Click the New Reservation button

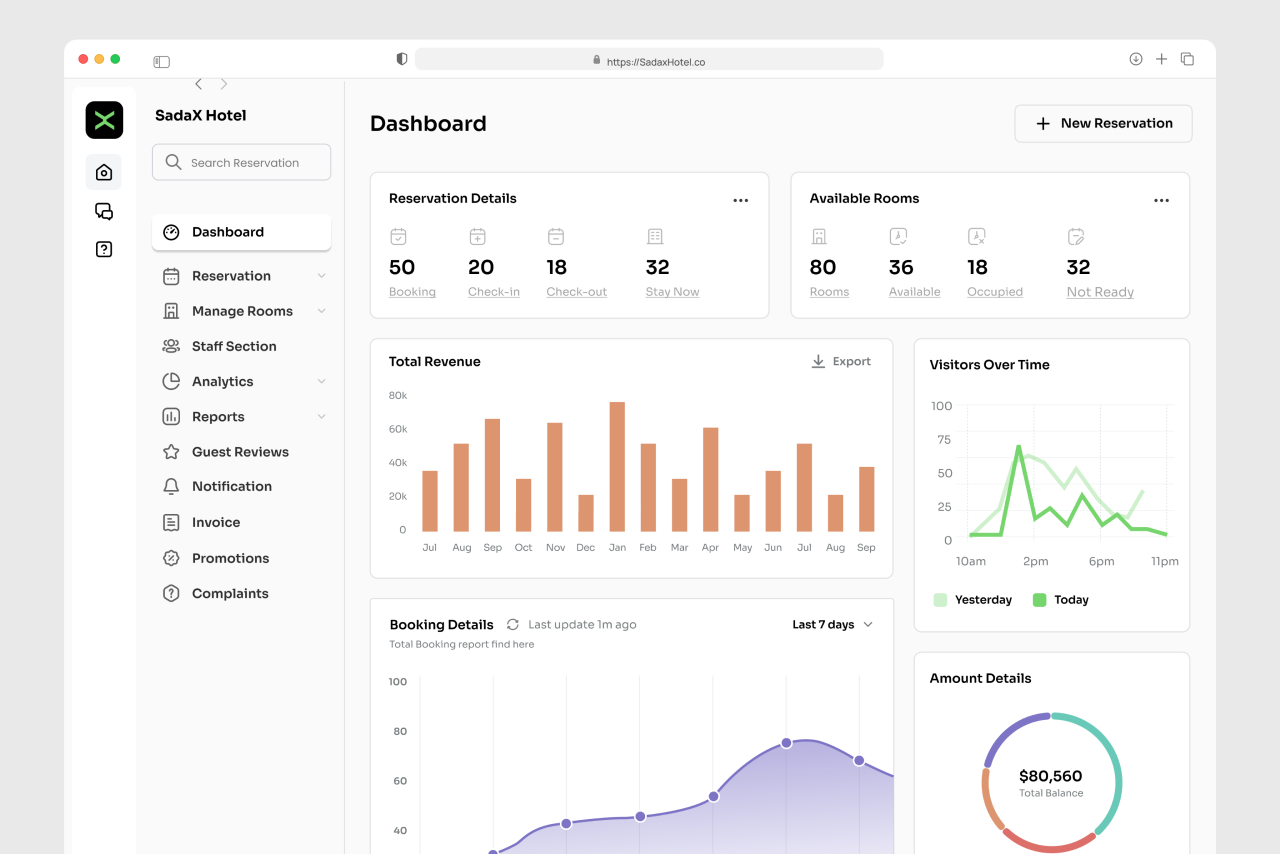pyautogui.click(x=1103, y=123)
